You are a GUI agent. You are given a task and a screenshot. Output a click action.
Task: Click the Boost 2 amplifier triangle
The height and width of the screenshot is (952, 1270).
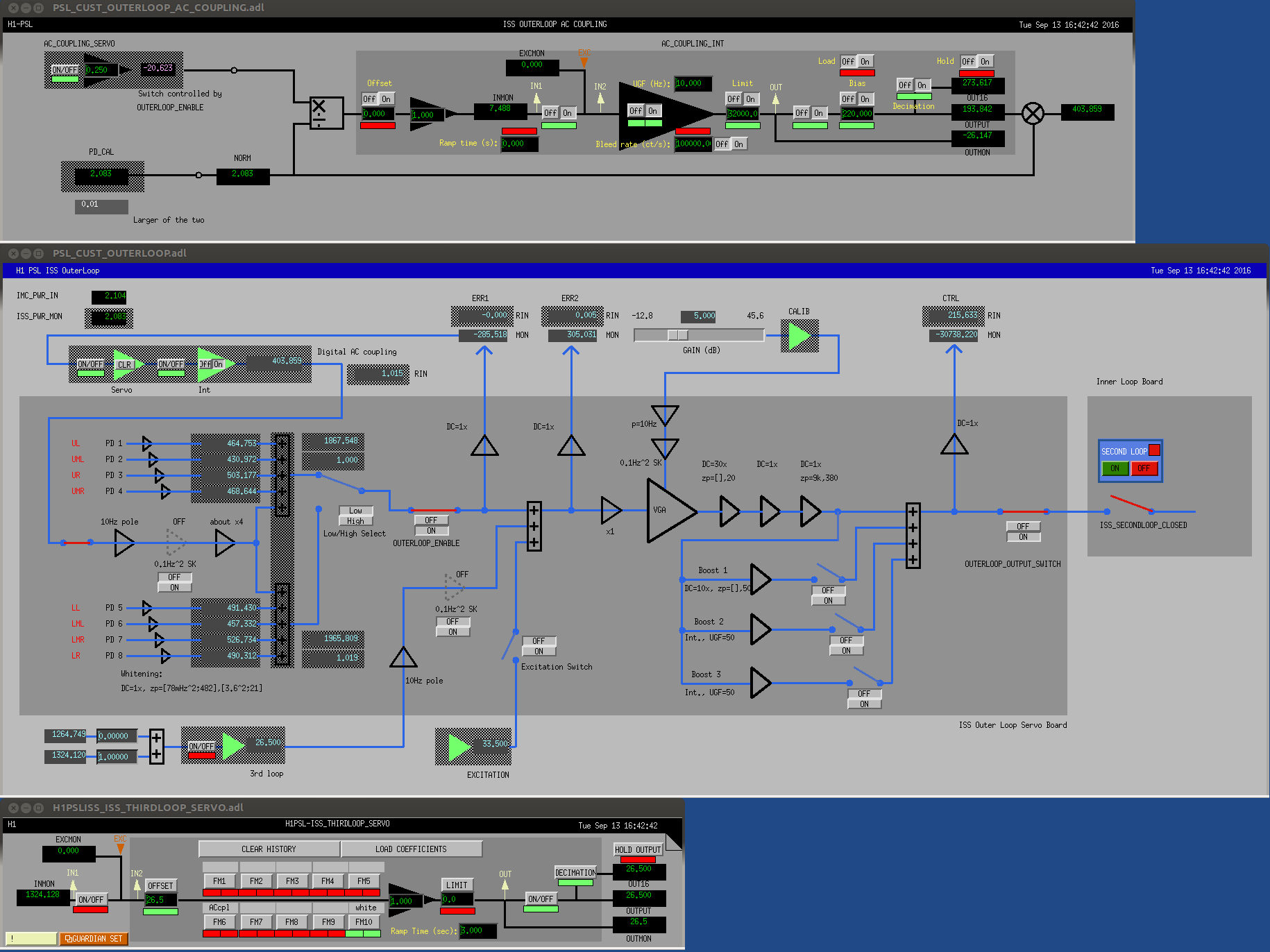(761, 629)
